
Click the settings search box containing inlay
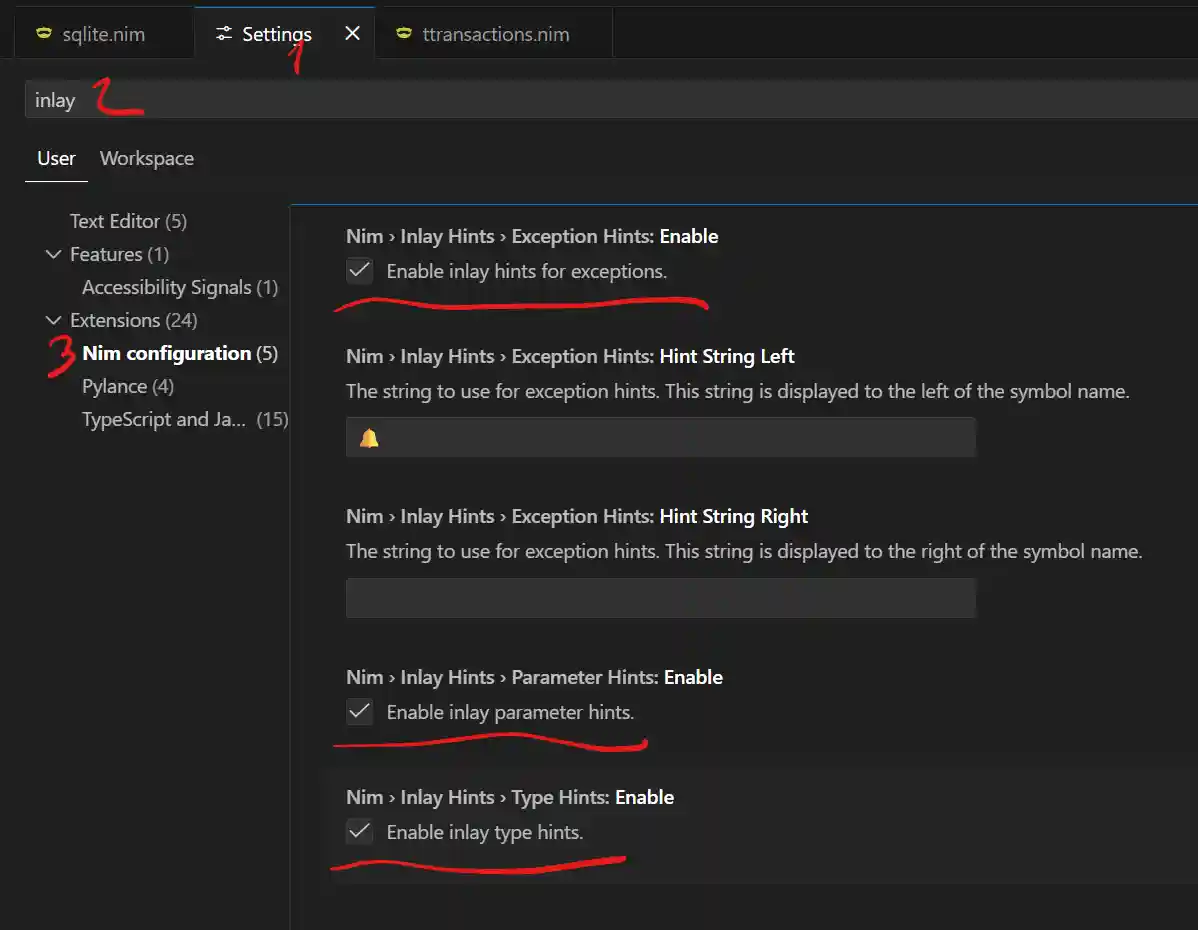[600, 101]
